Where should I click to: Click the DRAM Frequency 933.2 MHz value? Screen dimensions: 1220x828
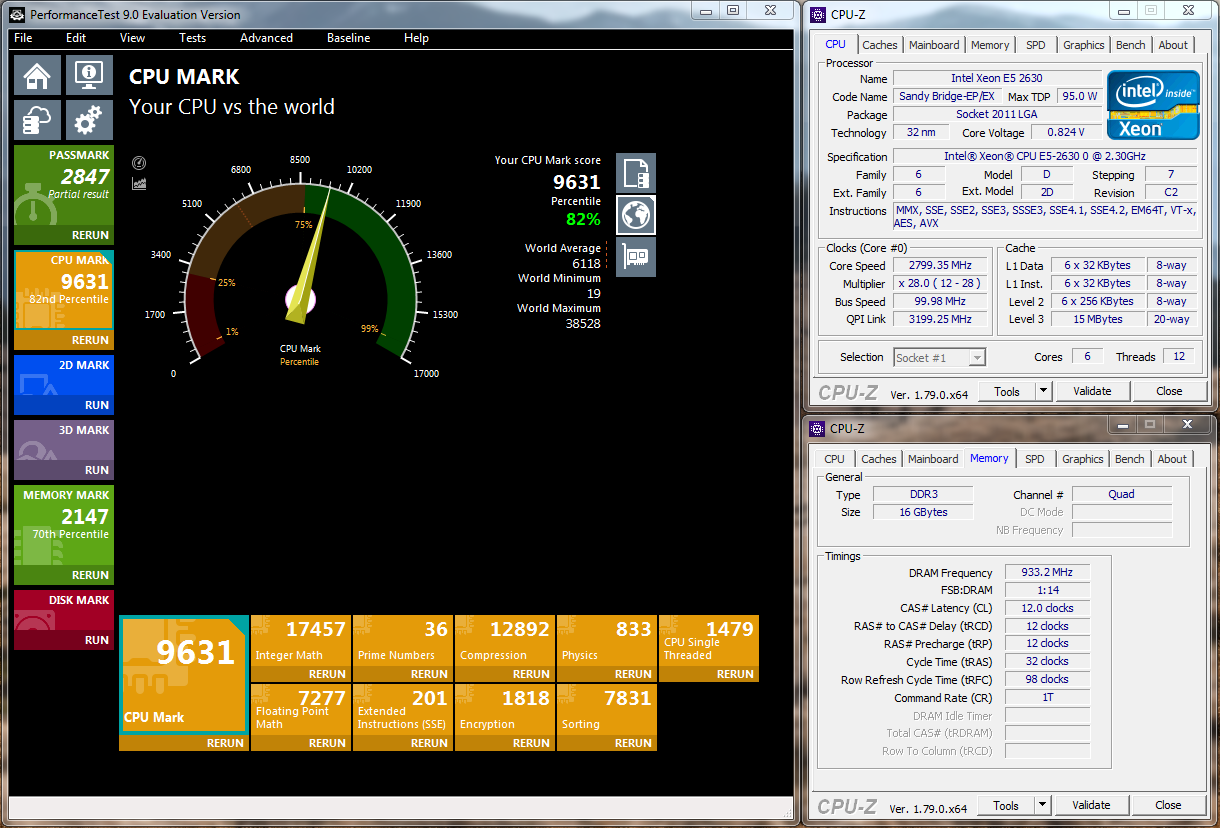pyautogui.click(x=1047, y=573)
